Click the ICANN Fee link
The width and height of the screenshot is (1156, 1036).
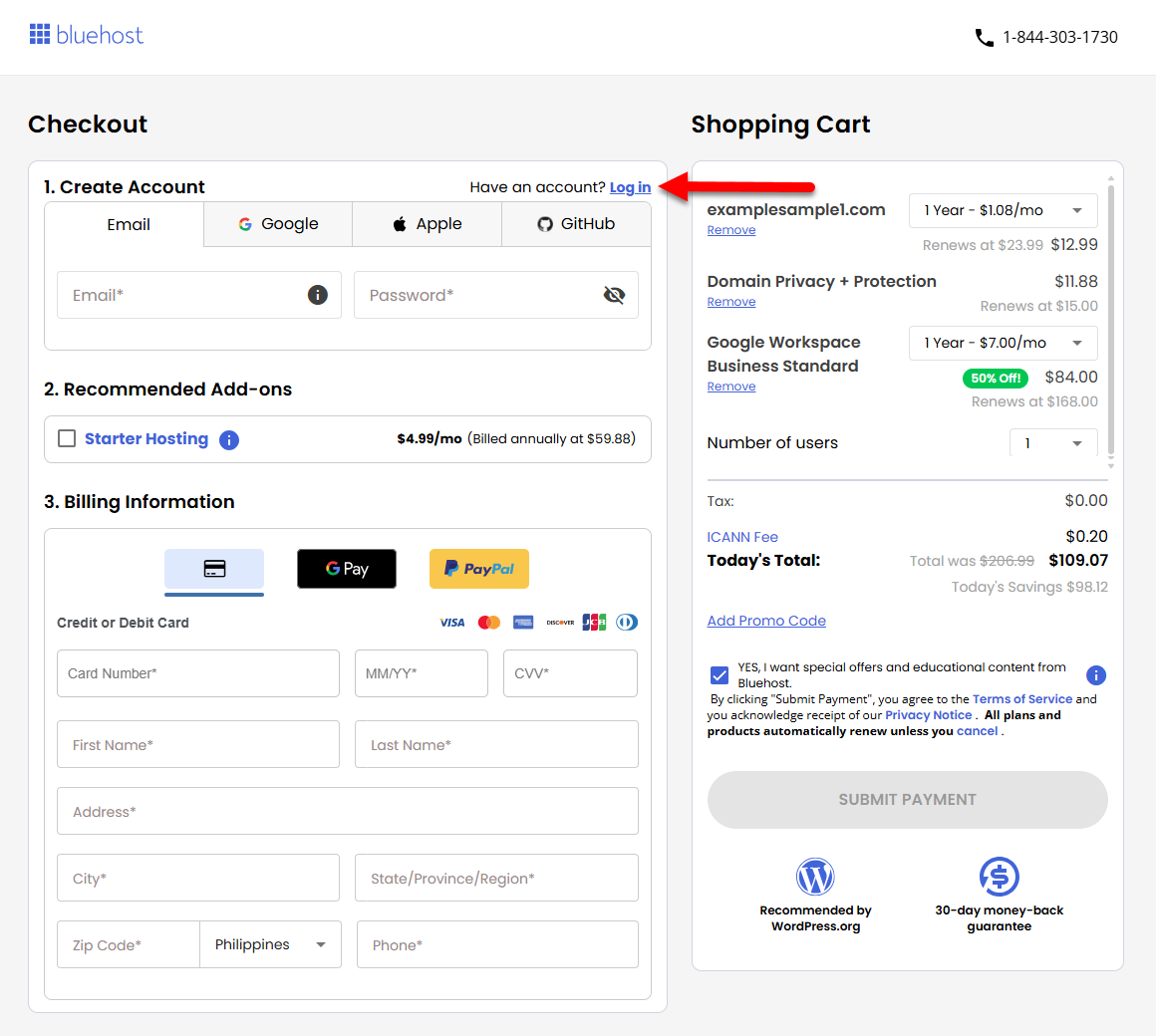click(x=742, y=537)
